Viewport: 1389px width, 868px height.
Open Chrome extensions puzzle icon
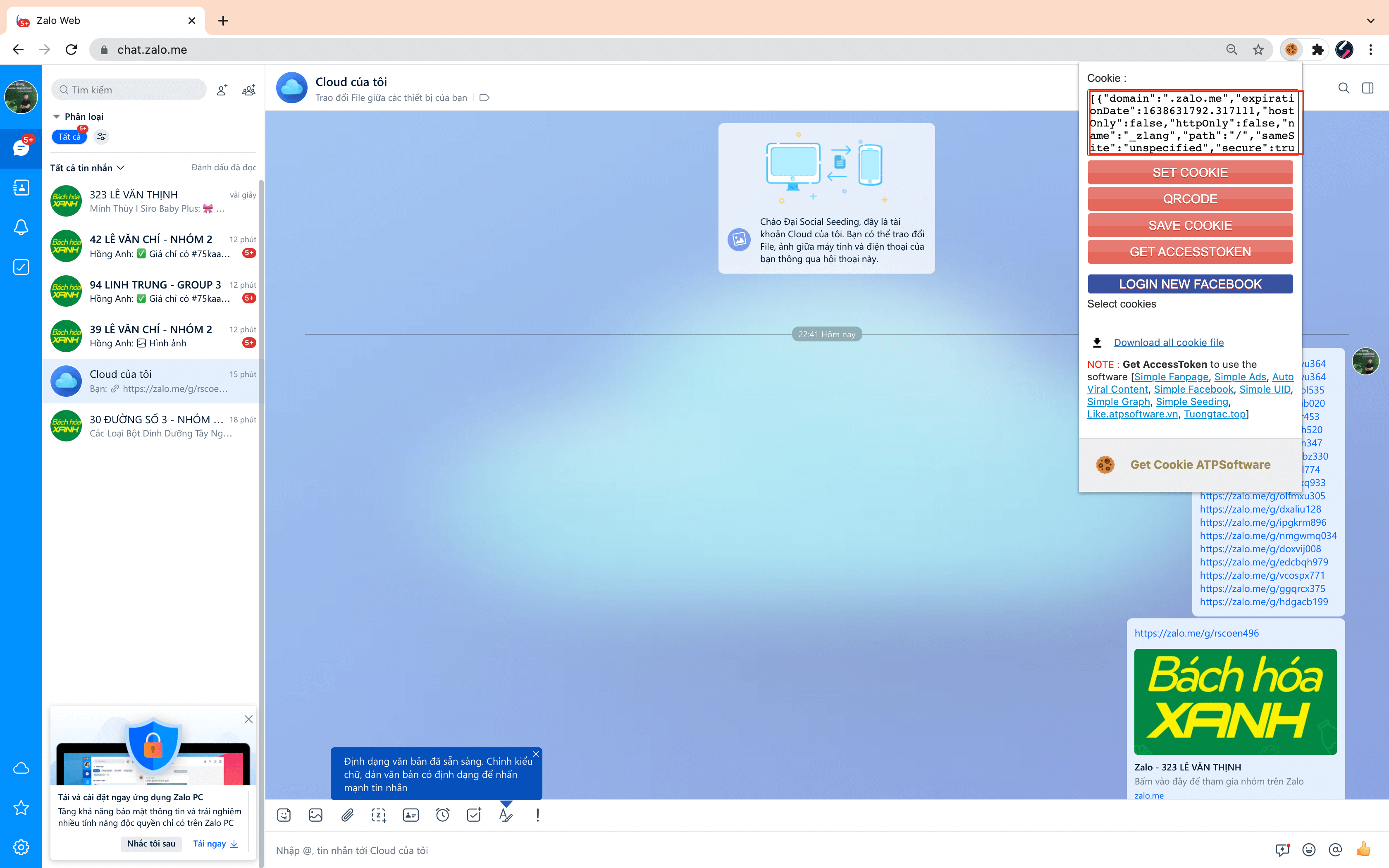tap(1318, 50)
